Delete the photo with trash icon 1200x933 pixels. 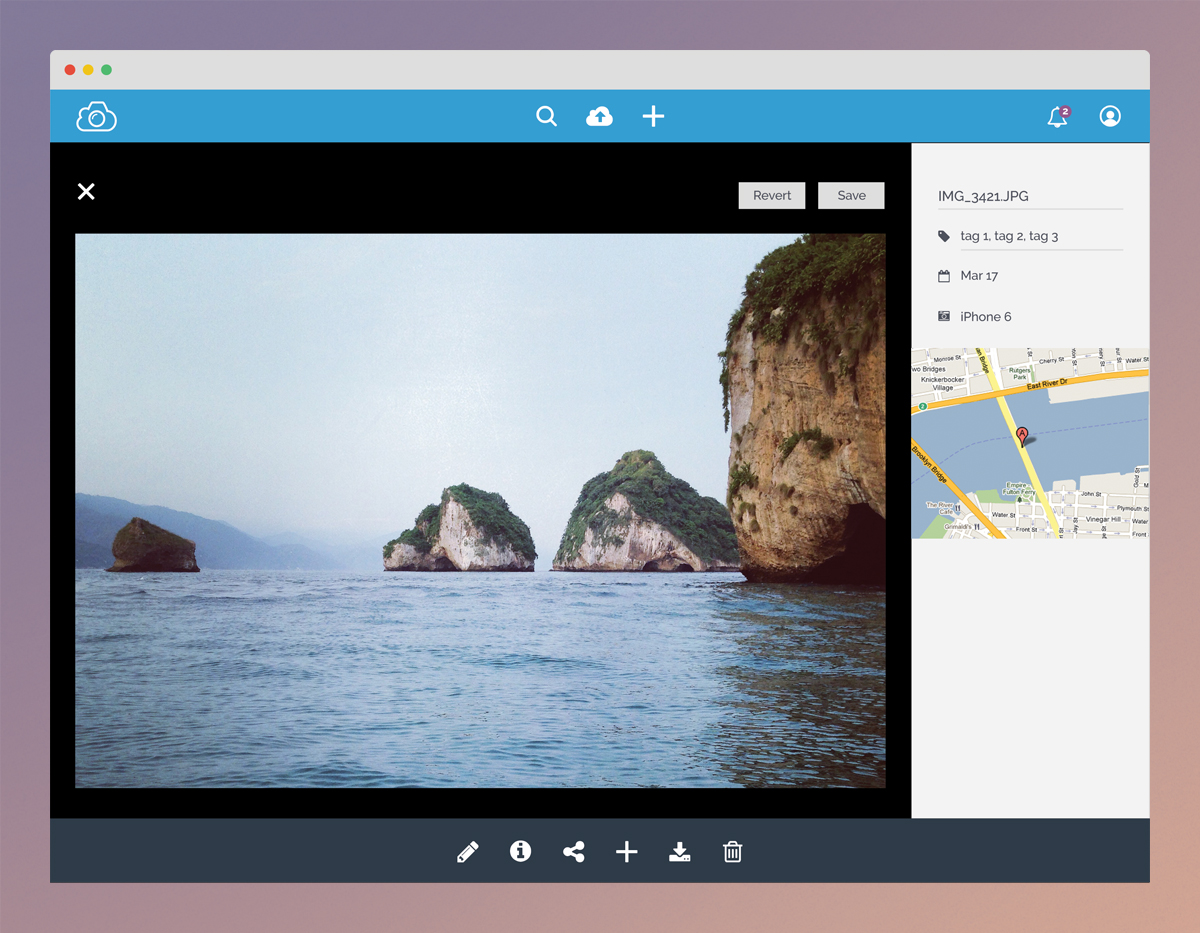(733, 852)
